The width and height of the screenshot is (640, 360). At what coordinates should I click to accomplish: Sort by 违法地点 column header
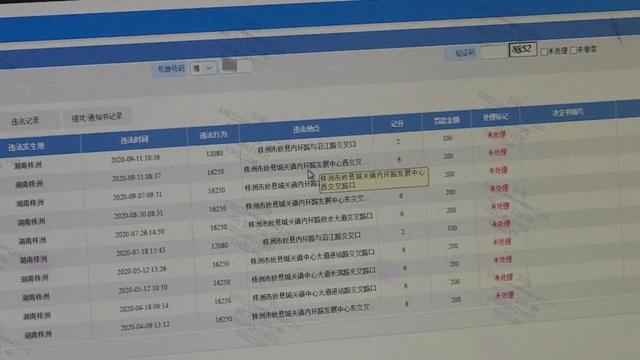pos(306,129)
